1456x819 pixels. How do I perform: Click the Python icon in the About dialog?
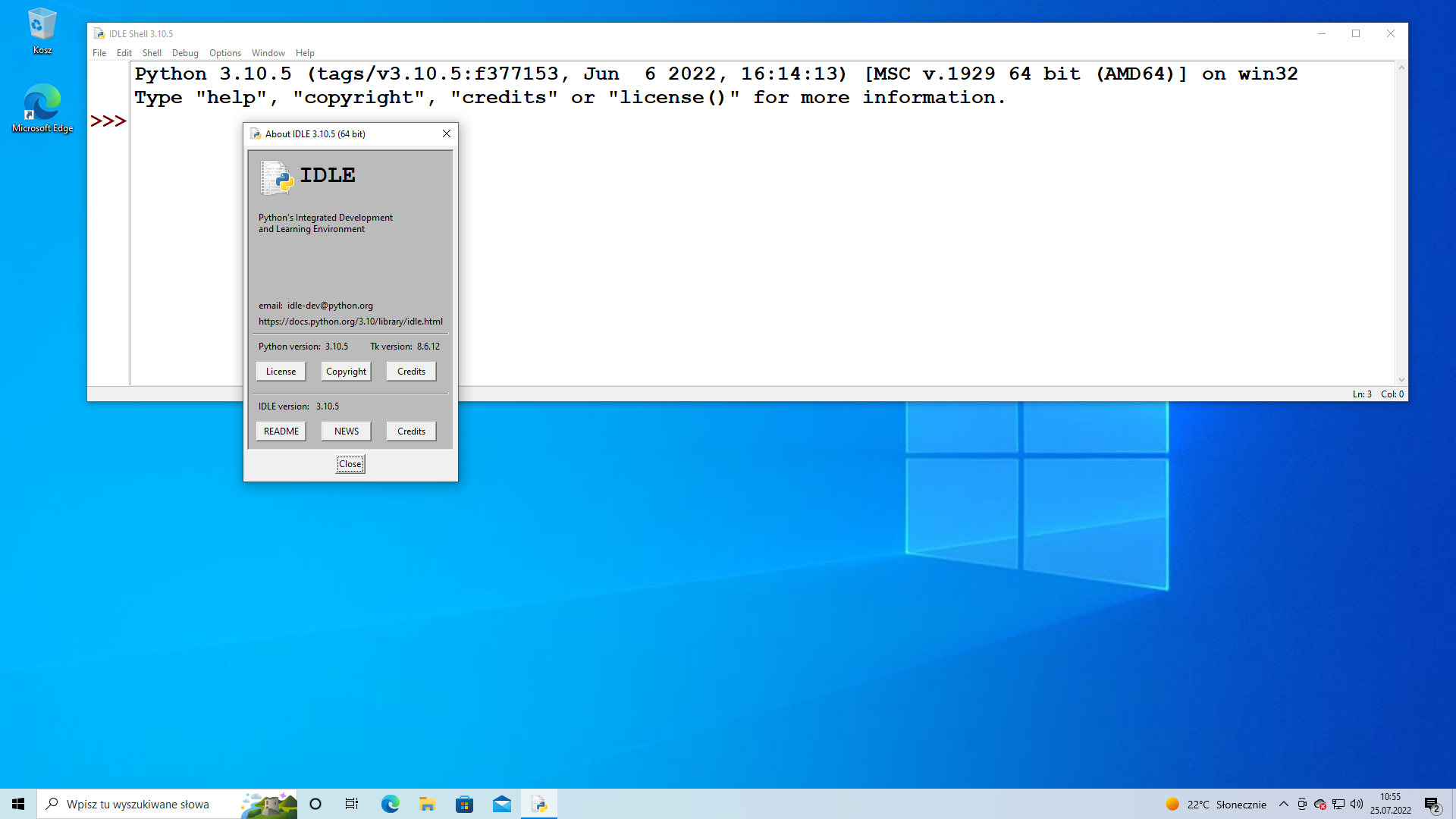point(276,178)
